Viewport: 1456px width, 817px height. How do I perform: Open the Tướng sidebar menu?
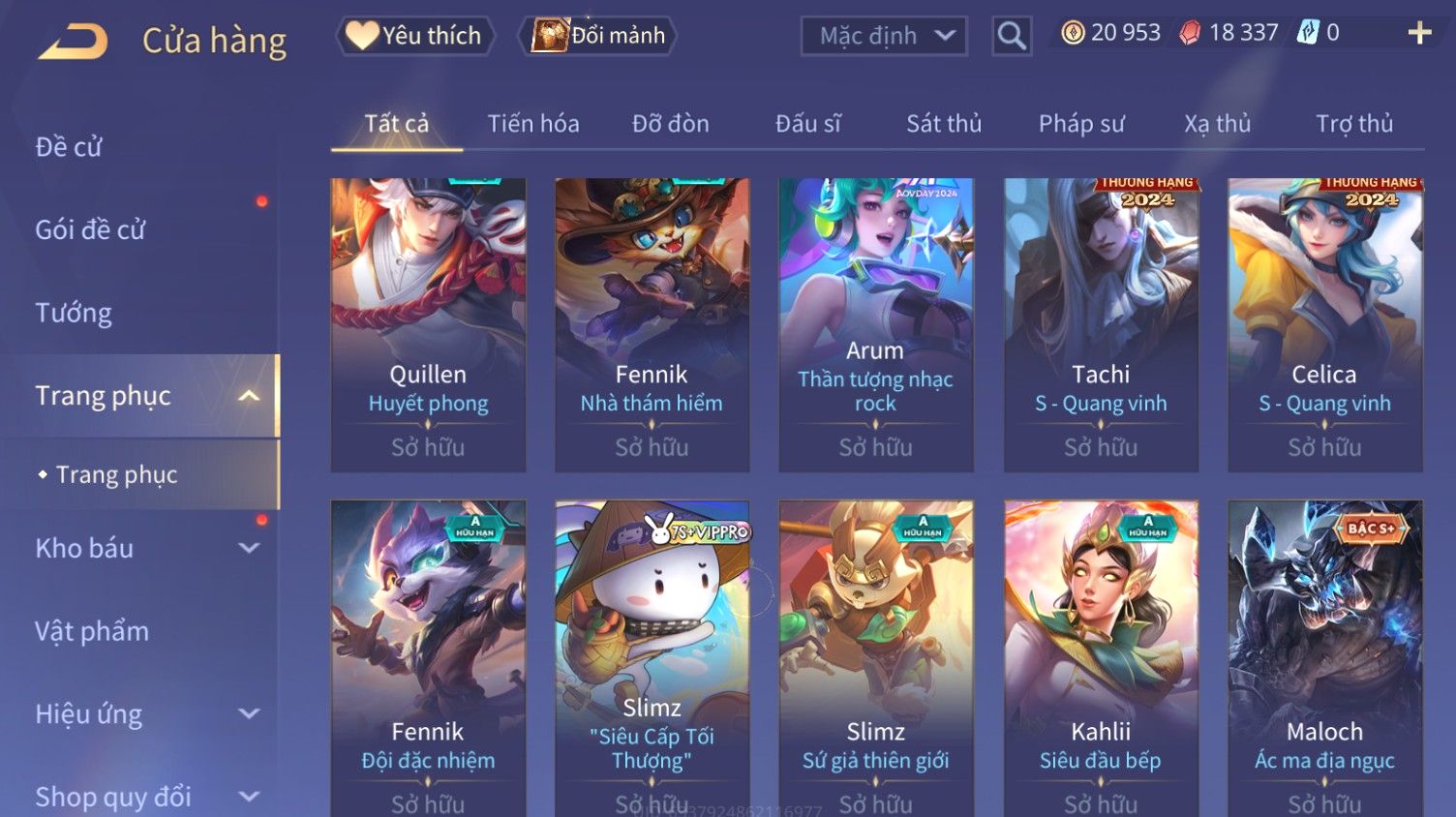pos(74,313)
